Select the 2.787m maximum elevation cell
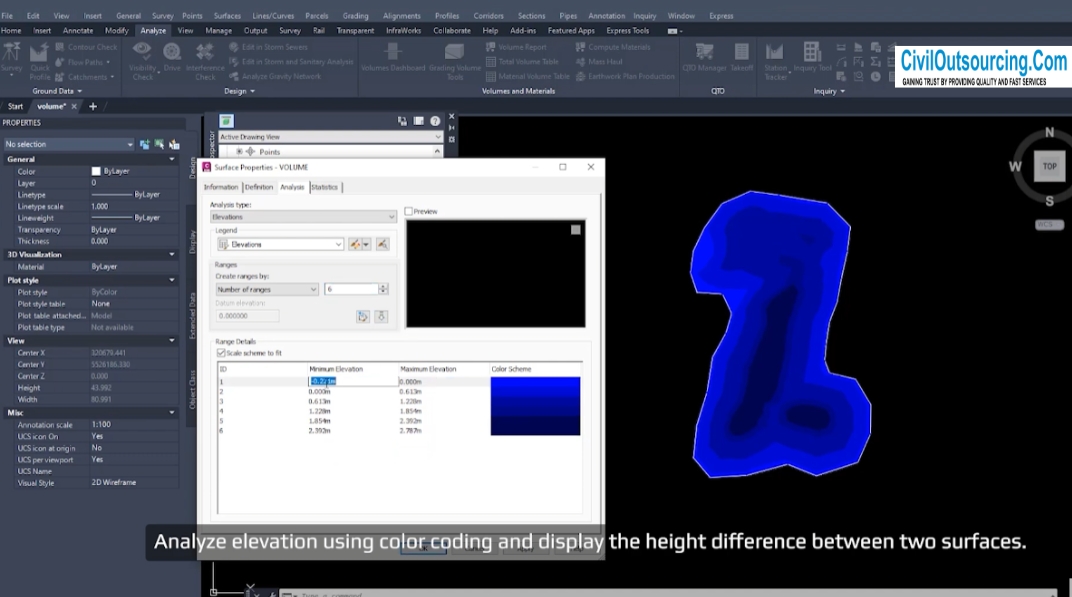Viewport: 1072px width, 597px height. [x=410, y=431]
